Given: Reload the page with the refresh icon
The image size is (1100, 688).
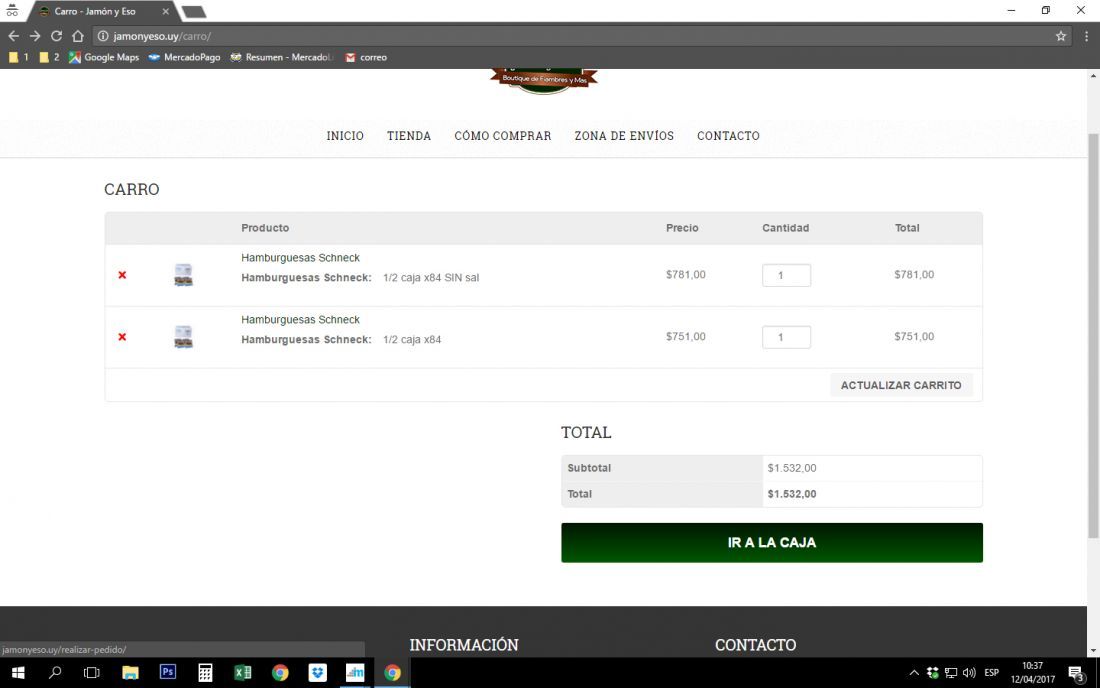Looking at the screenshot, I should point(57,36).
